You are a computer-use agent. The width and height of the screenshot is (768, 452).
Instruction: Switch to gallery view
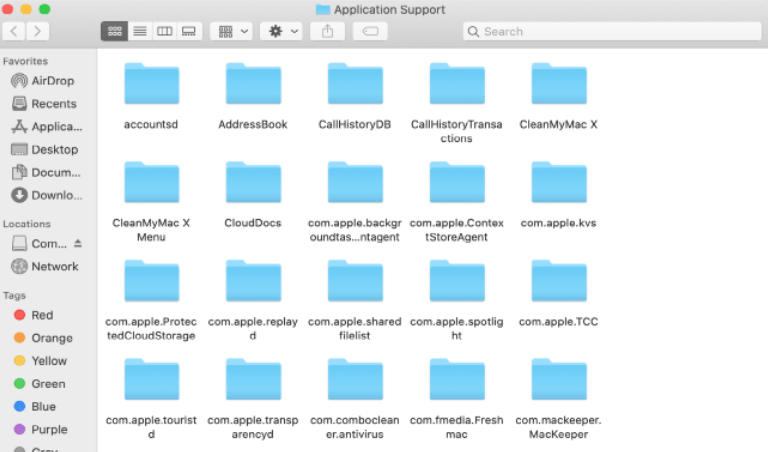(189, 31)
